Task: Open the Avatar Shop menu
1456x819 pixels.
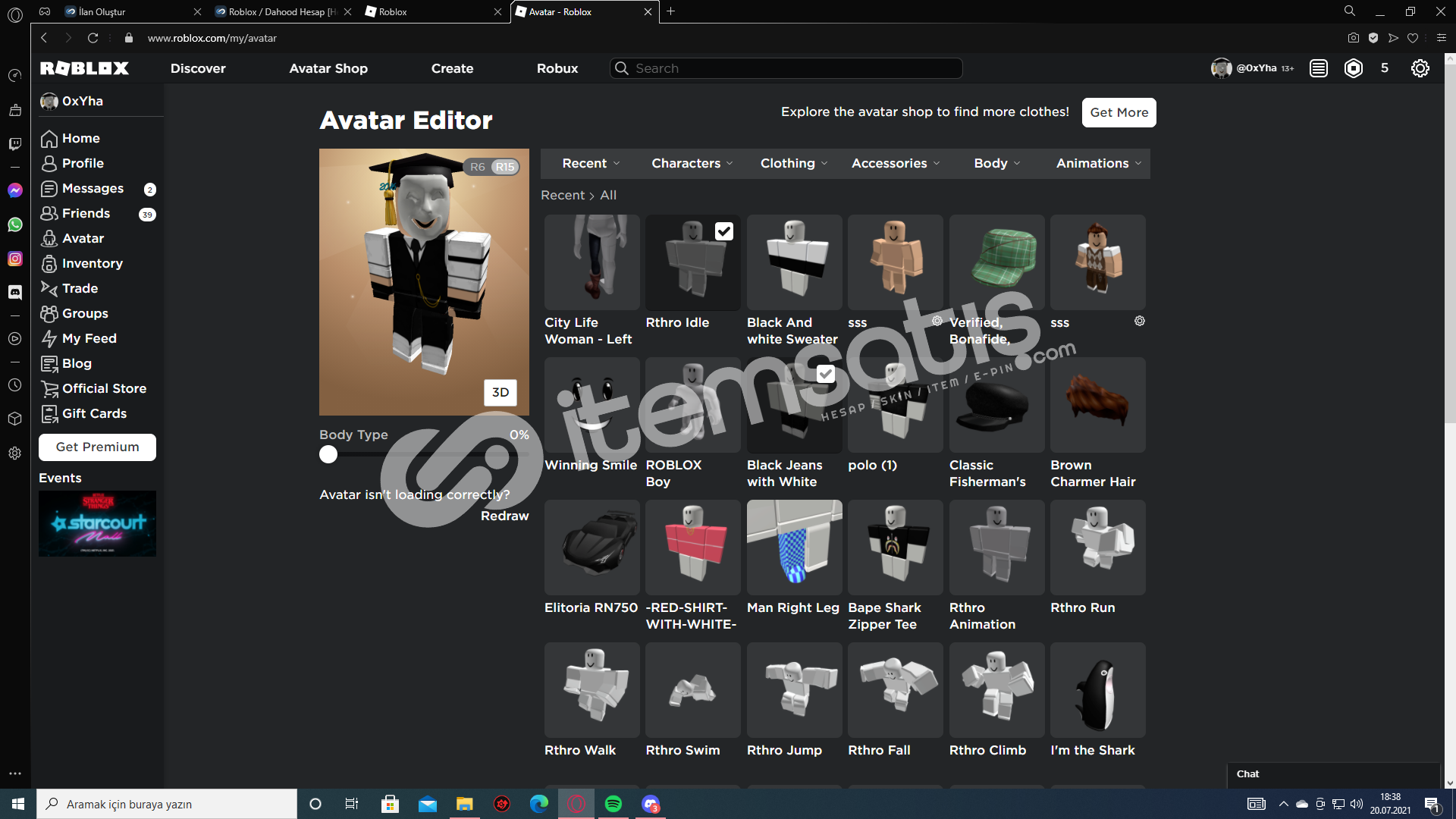Action: point(328,68)
